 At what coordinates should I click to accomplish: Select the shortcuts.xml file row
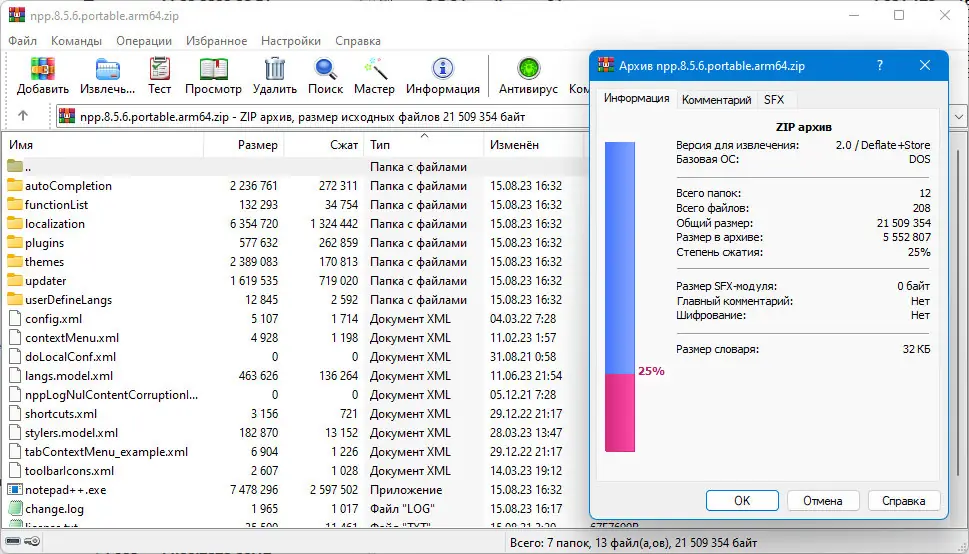click(x=294, y=414)
